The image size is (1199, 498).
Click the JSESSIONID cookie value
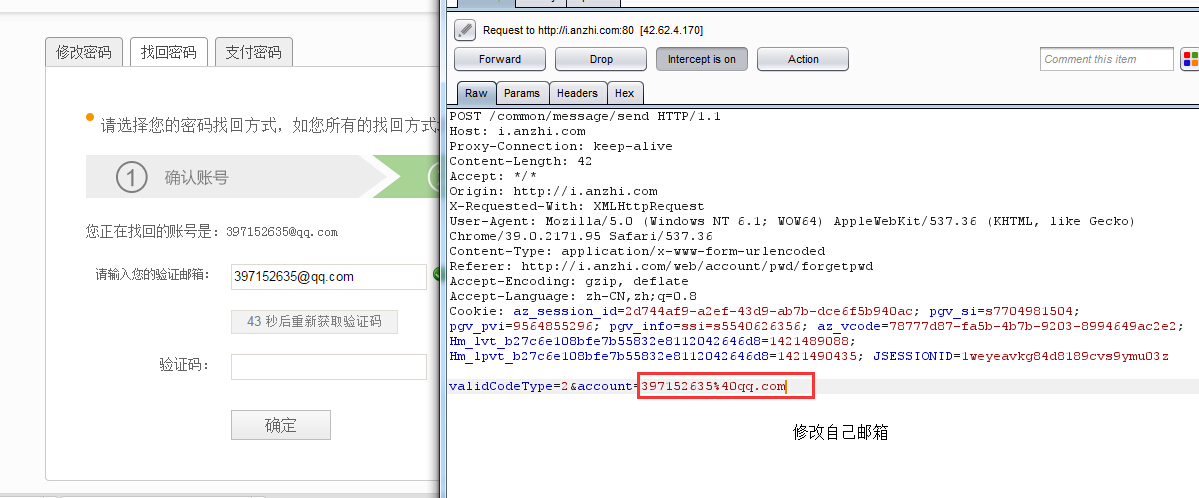click(1065, 356)
